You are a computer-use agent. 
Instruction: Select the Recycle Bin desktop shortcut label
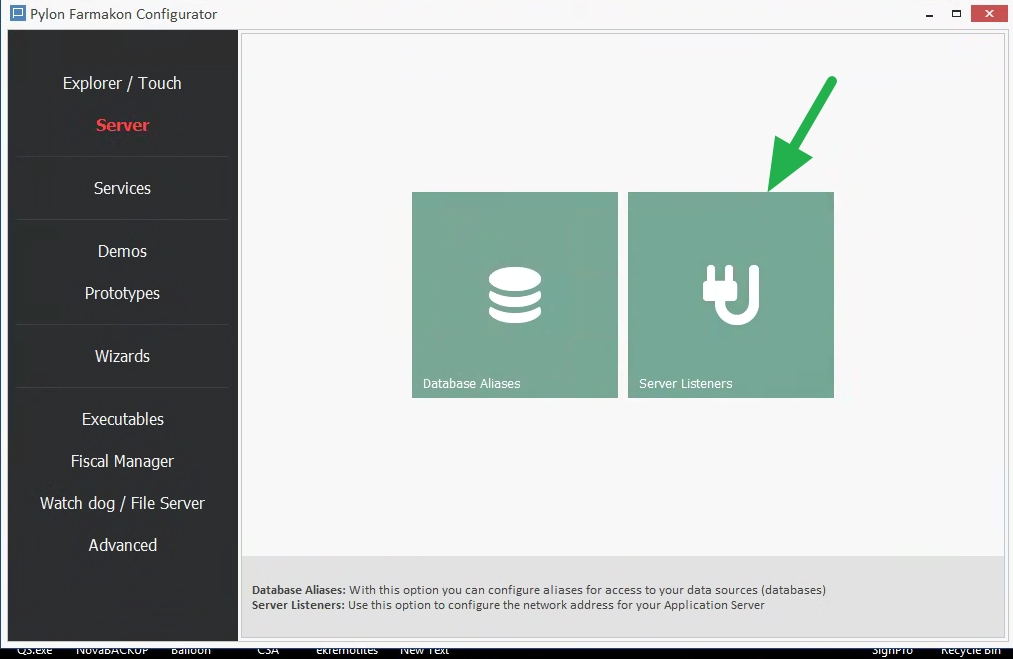[x=970, y=651]
